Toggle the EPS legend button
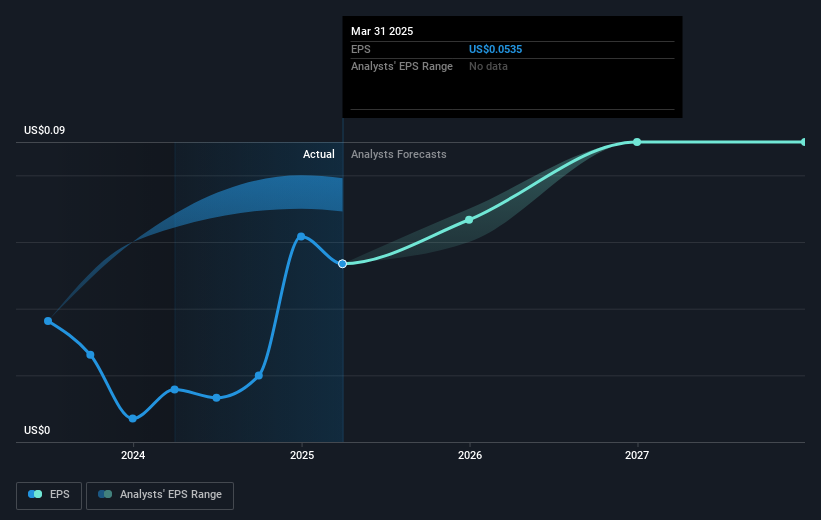Image resolution: width=821 pixels, height=520 pixels. [x=49, y=495]
